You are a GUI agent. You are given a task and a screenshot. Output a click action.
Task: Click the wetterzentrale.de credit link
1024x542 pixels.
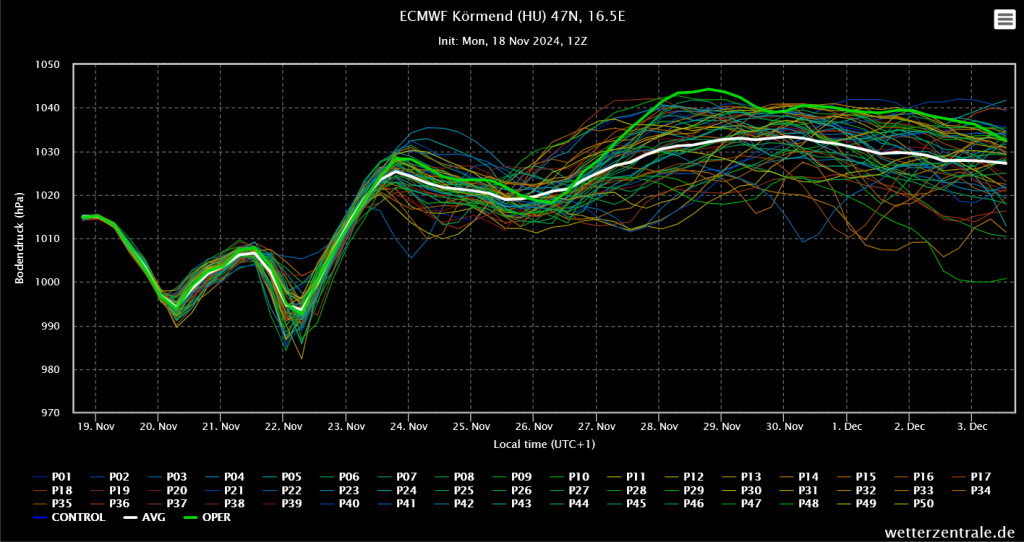[949, 532]
